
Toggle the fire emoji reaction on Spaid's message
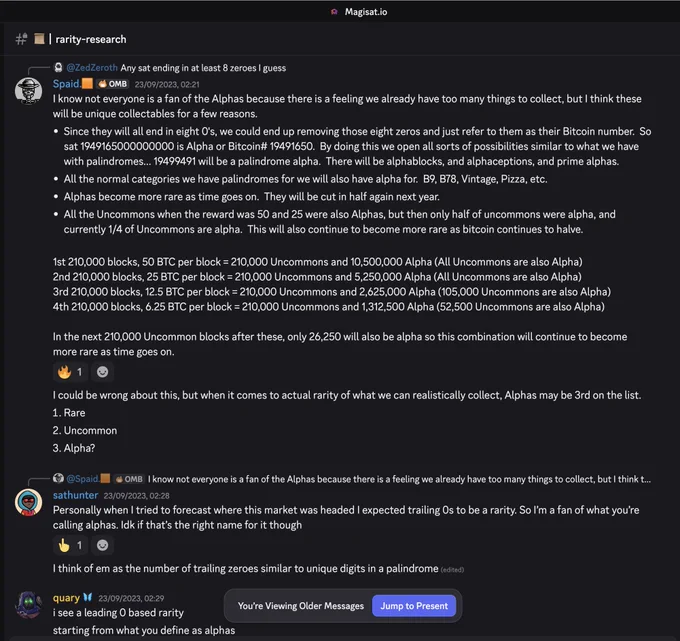pyautogui.click(x=70, y=372)
